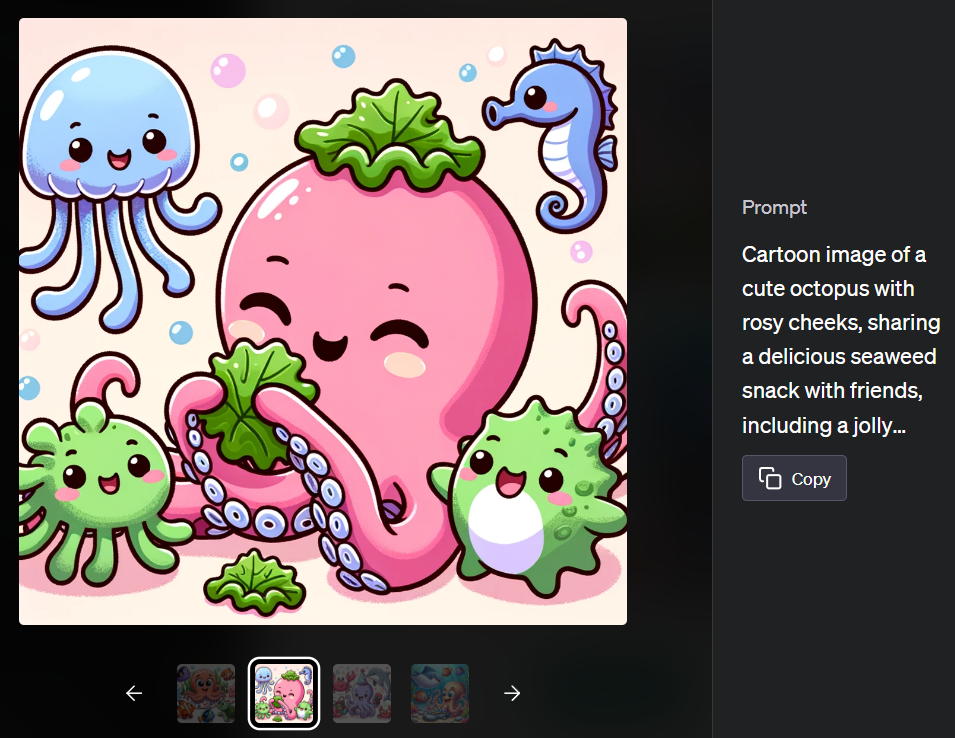Image resolution: width=955 pixels, height=738 pixels.
Task: Click the copy icon beside Copy label
Action: (x=770, y=479)
